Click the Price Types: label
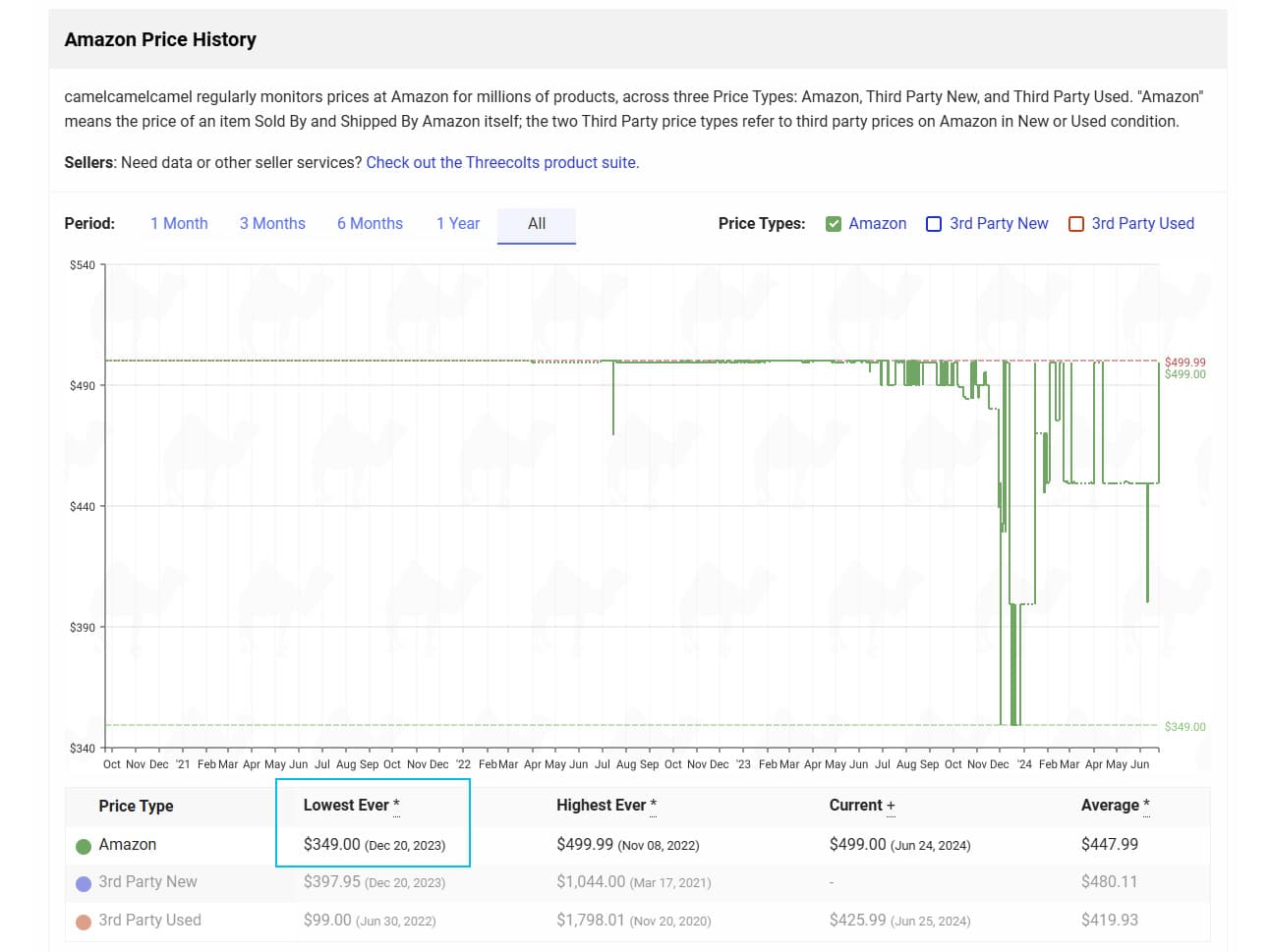1270x952 pixels. 762,224
